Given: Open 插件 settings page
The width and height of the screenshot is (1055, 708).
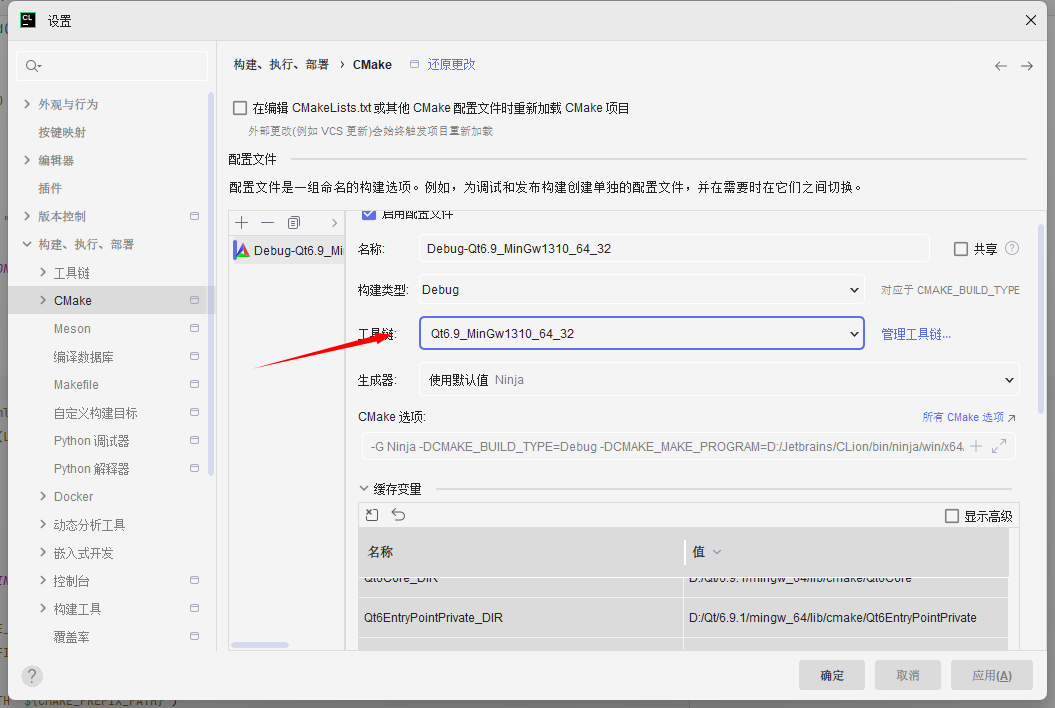Looking at the screenshot, I should 50,188.
